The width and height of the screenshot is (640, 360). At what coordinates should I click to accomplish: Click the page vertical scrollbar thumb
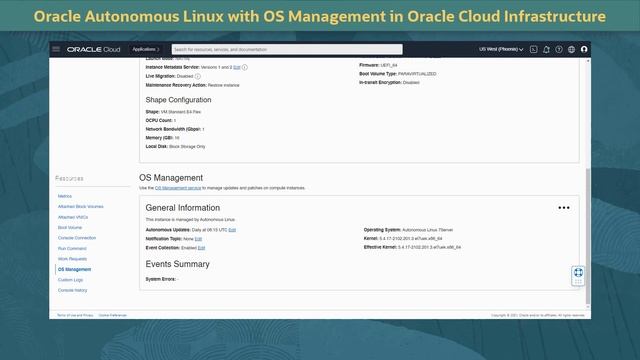pos(588,236)
